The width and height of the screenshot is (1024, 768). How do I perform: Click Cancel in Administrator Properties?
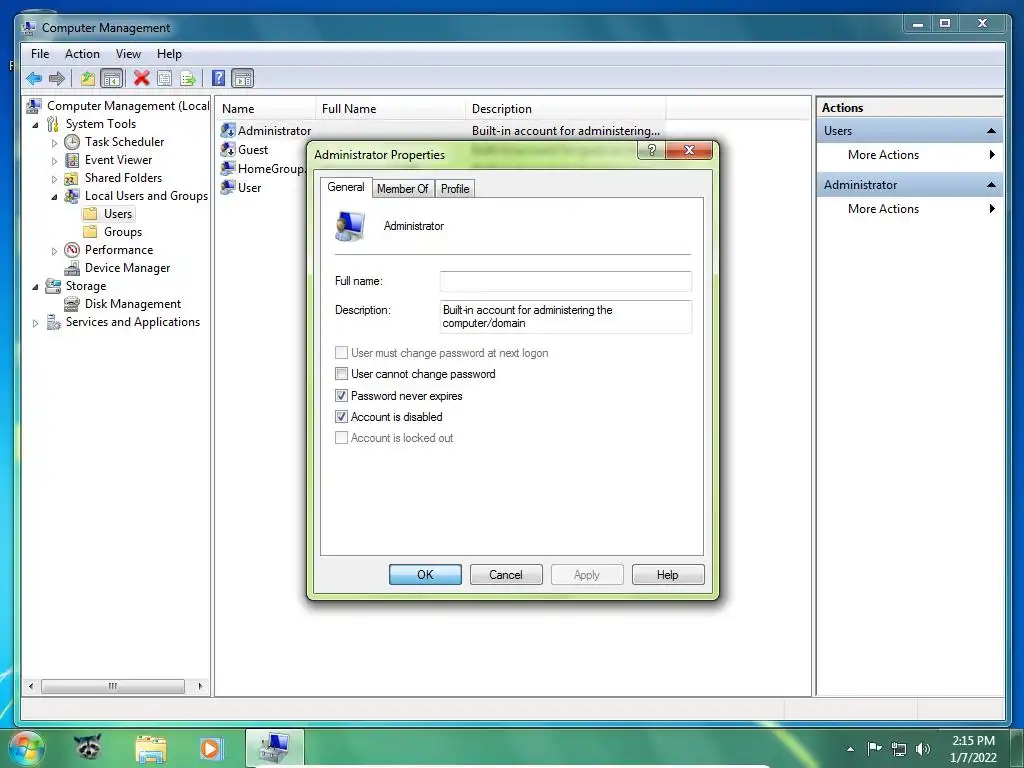coord(506,575)
